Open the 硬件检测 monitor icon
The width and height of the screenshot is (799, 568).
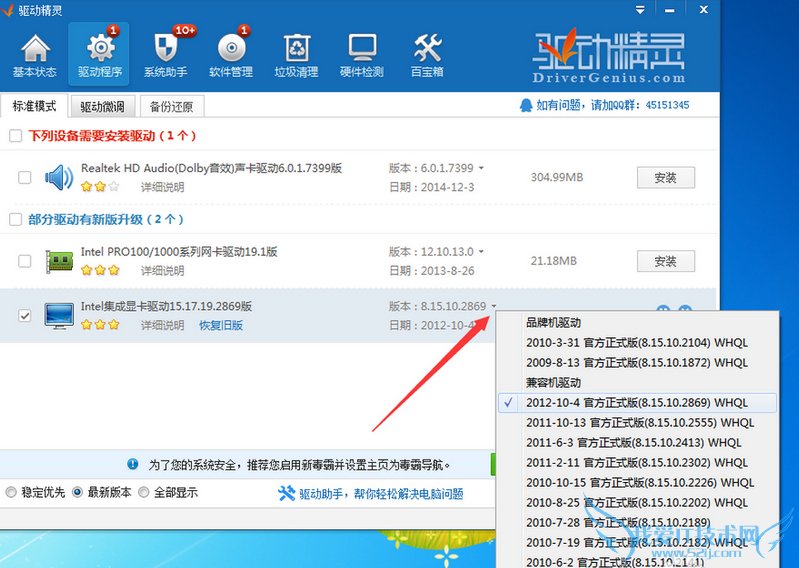[362, 48]
